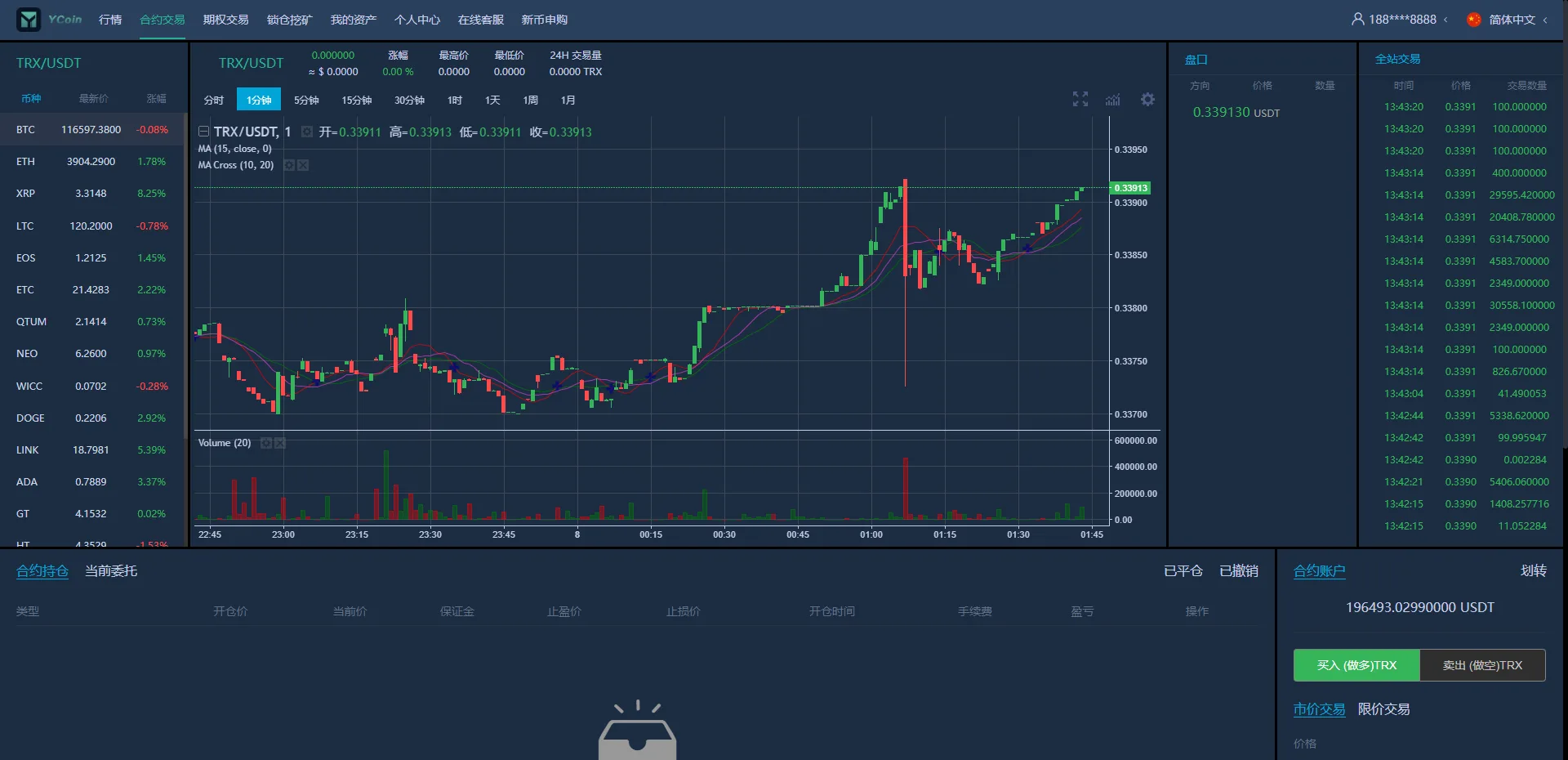Viewport: 1568px width, 760px height.
Task: Select the 5分钟 chart interval
Action: click(x=306, y=100)
